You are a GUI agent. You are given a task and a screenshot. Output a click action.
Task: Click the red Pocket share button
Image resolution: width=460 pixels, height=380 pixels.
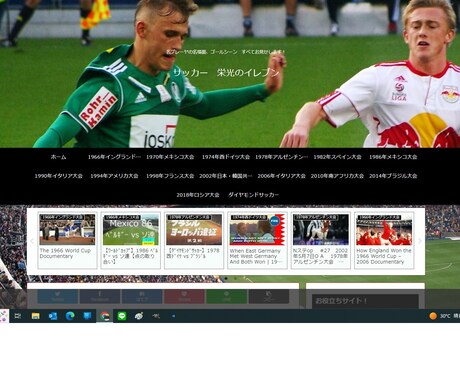pos(184,296)
